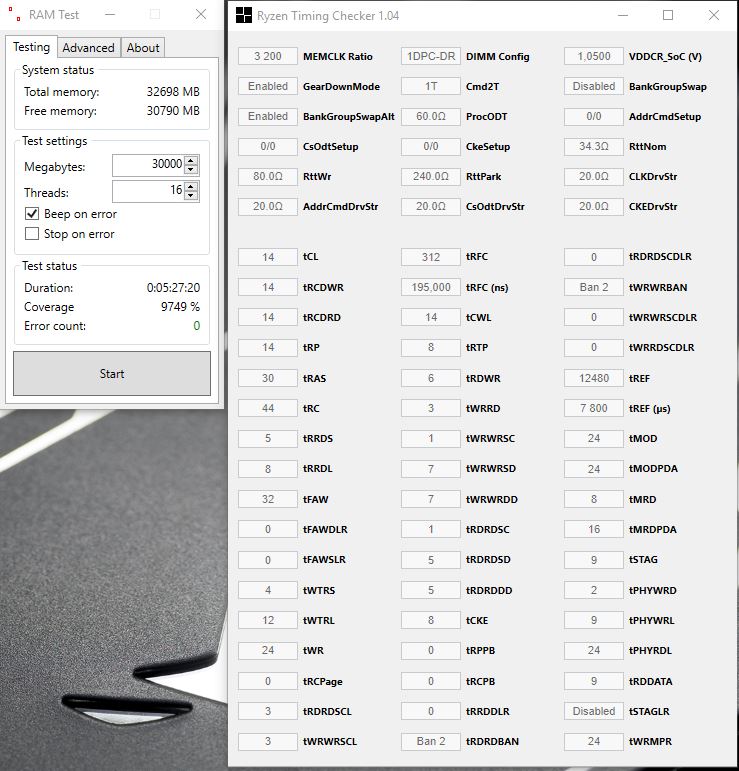Click the Threads input field
739x771 pixels.
click(x=148, y=191)
